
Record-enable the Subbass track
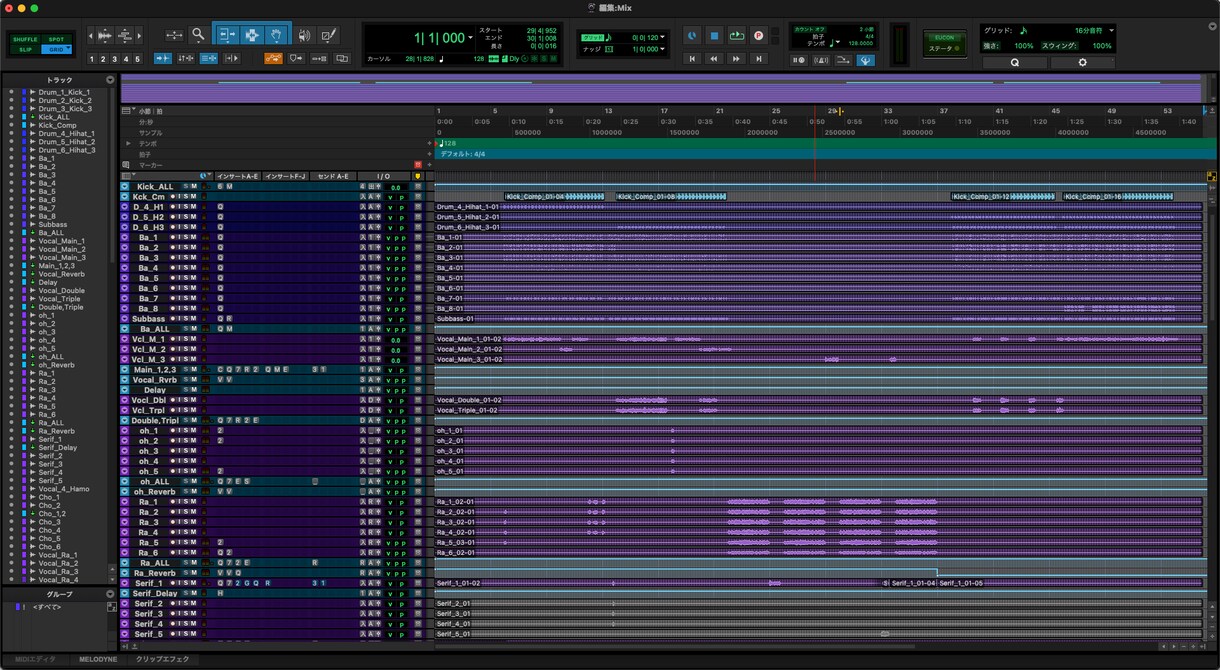coord(171,319)
